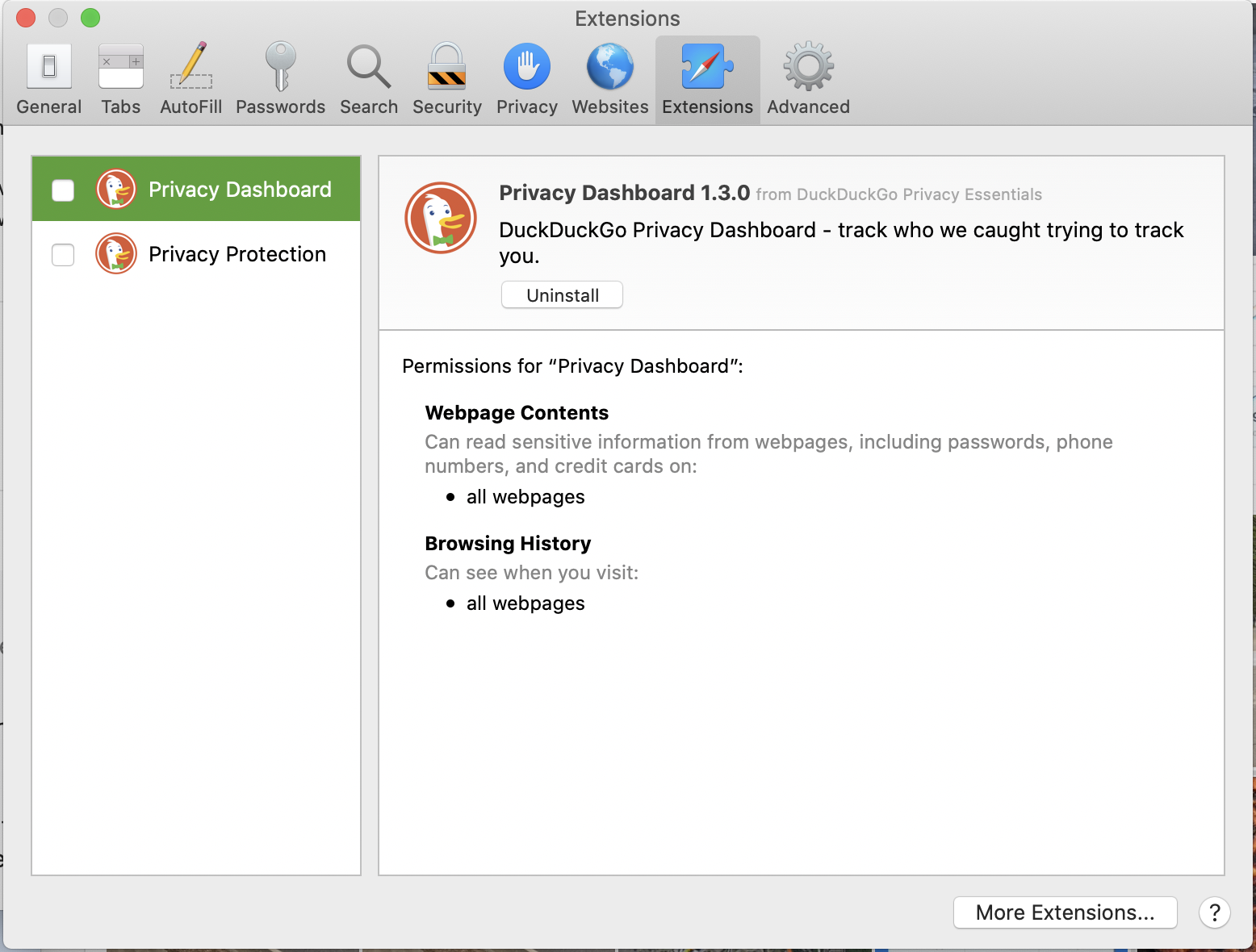Click the Browsing History permission heading
Screen dimensions: 1256x952
pyautogui.click(x=508, y=544)
